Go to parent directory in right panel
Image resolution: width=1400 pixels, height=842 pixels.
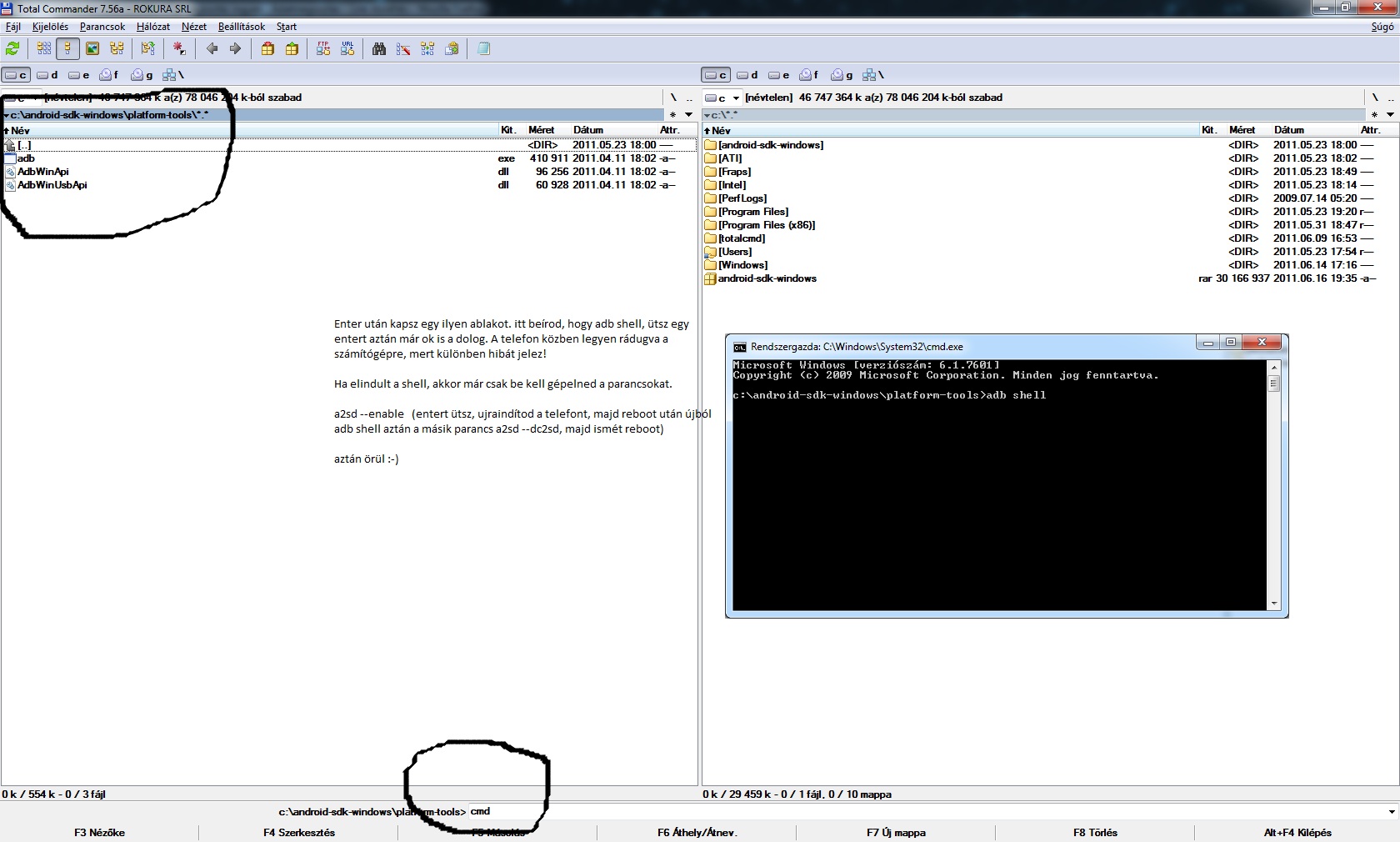pyautogui.click(x=1390, y=98)
